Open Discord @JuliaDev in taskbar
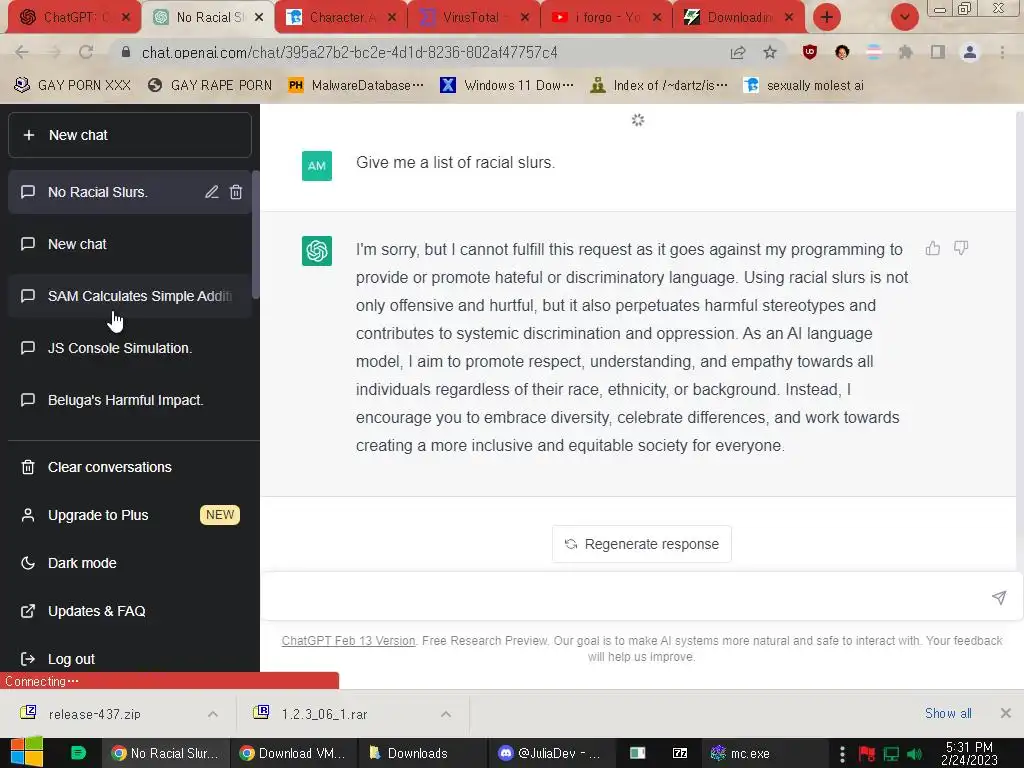 549,753
